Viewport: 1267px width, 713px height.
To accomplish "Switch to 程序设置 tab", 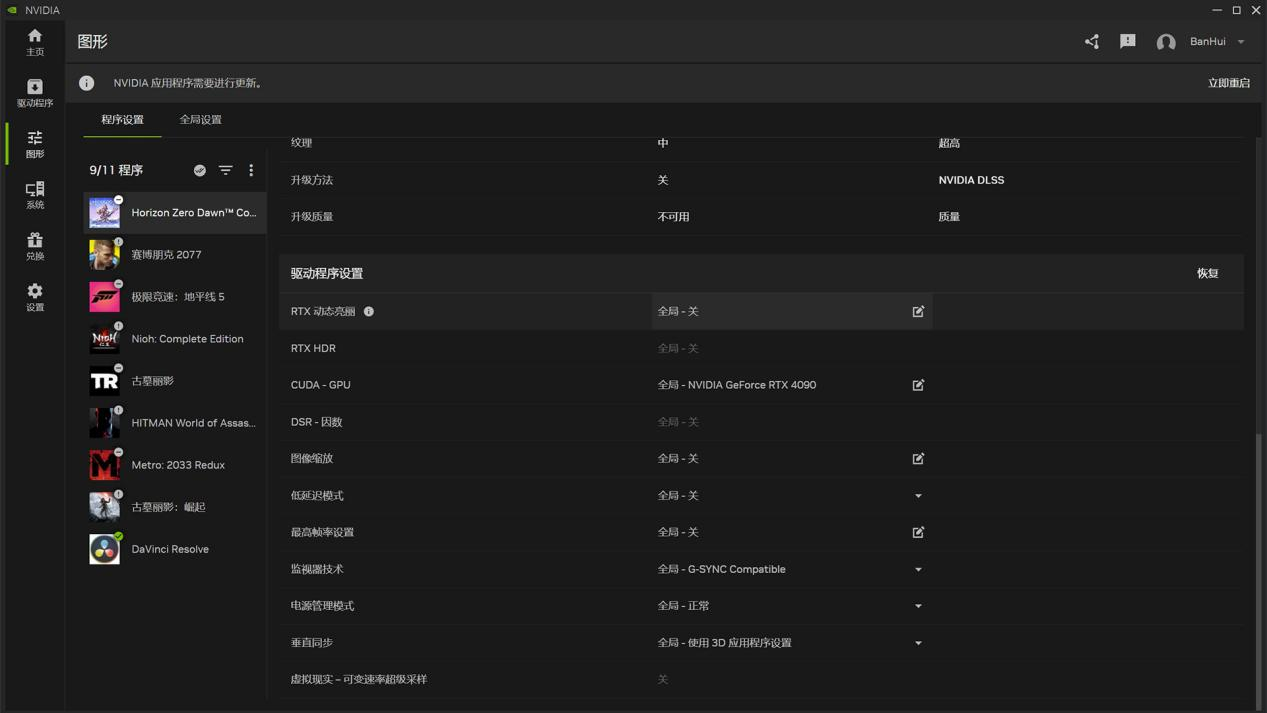I will (x=122, y=120).
